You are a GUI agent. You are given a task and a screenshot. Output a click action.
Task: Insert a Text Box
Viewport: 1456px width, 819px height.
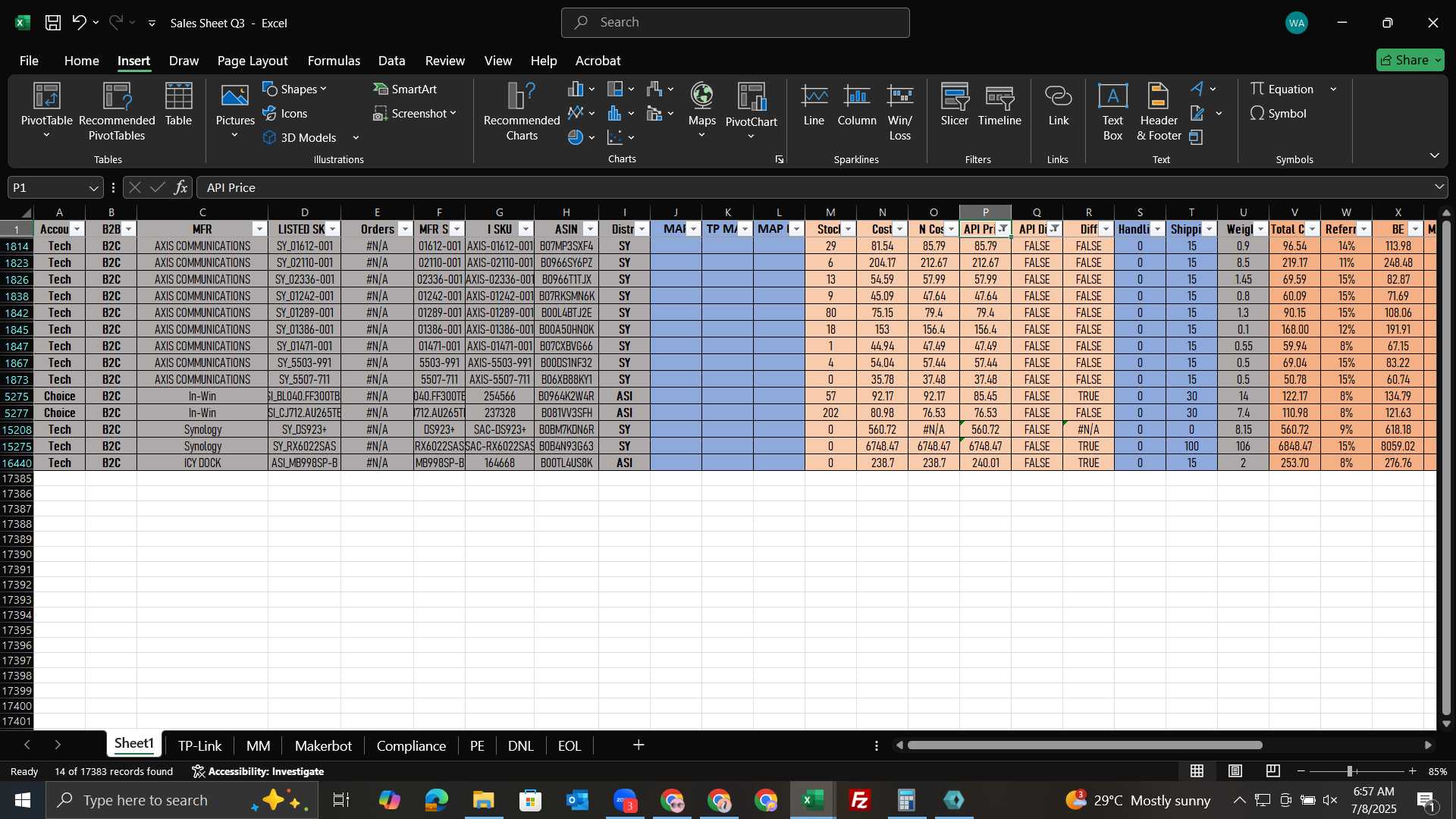pos(1112,111)
